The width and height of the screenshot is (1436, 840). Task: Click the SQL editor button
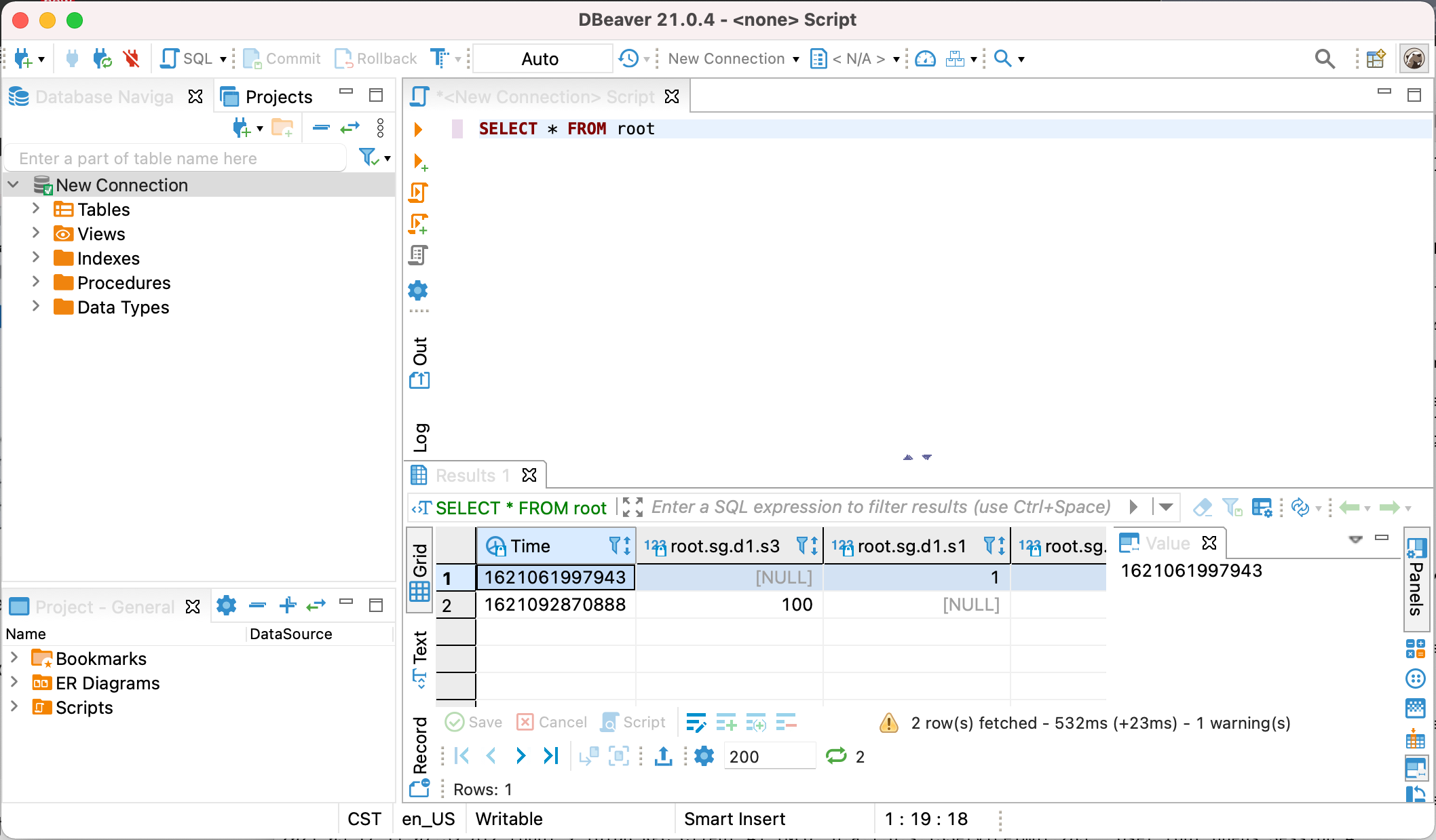tap(187, 59)
